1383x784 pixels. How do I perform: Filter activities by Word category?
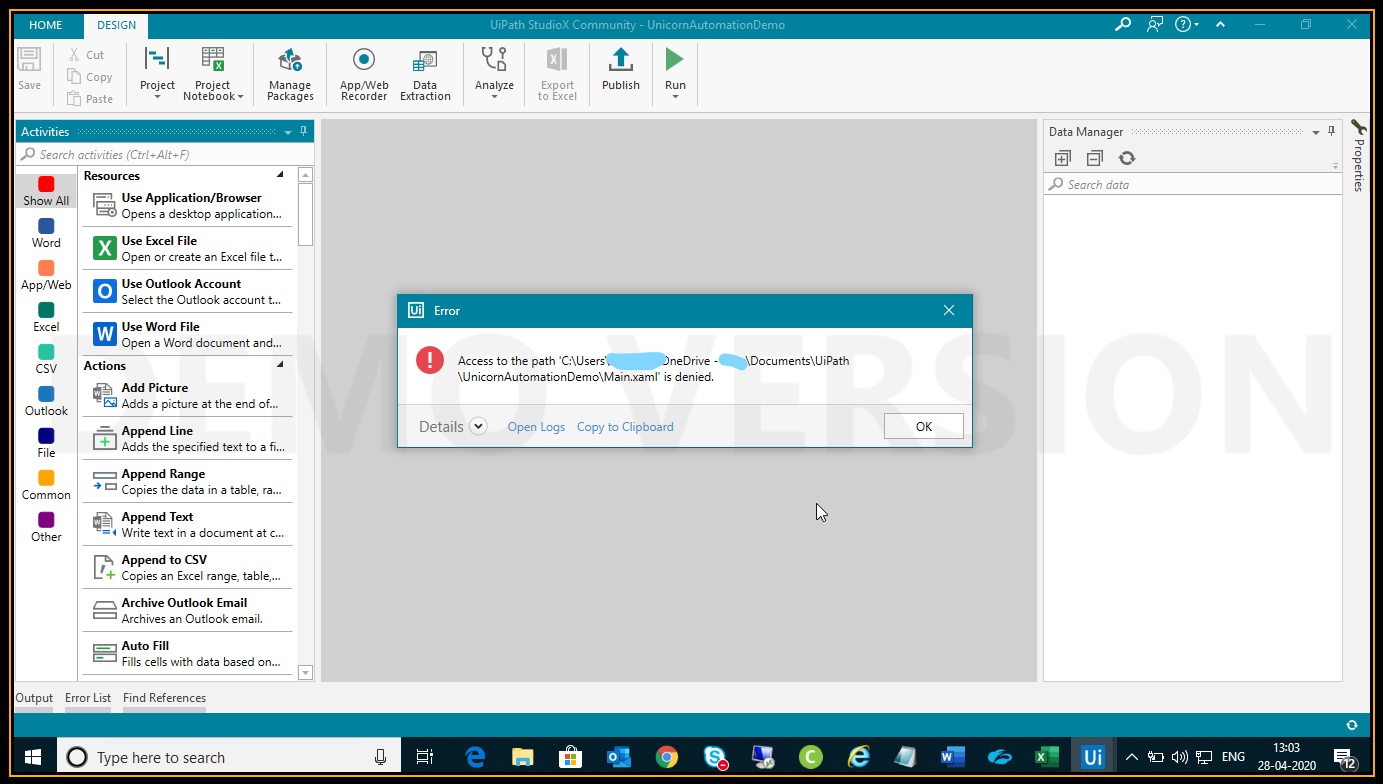tap(46, 233)
